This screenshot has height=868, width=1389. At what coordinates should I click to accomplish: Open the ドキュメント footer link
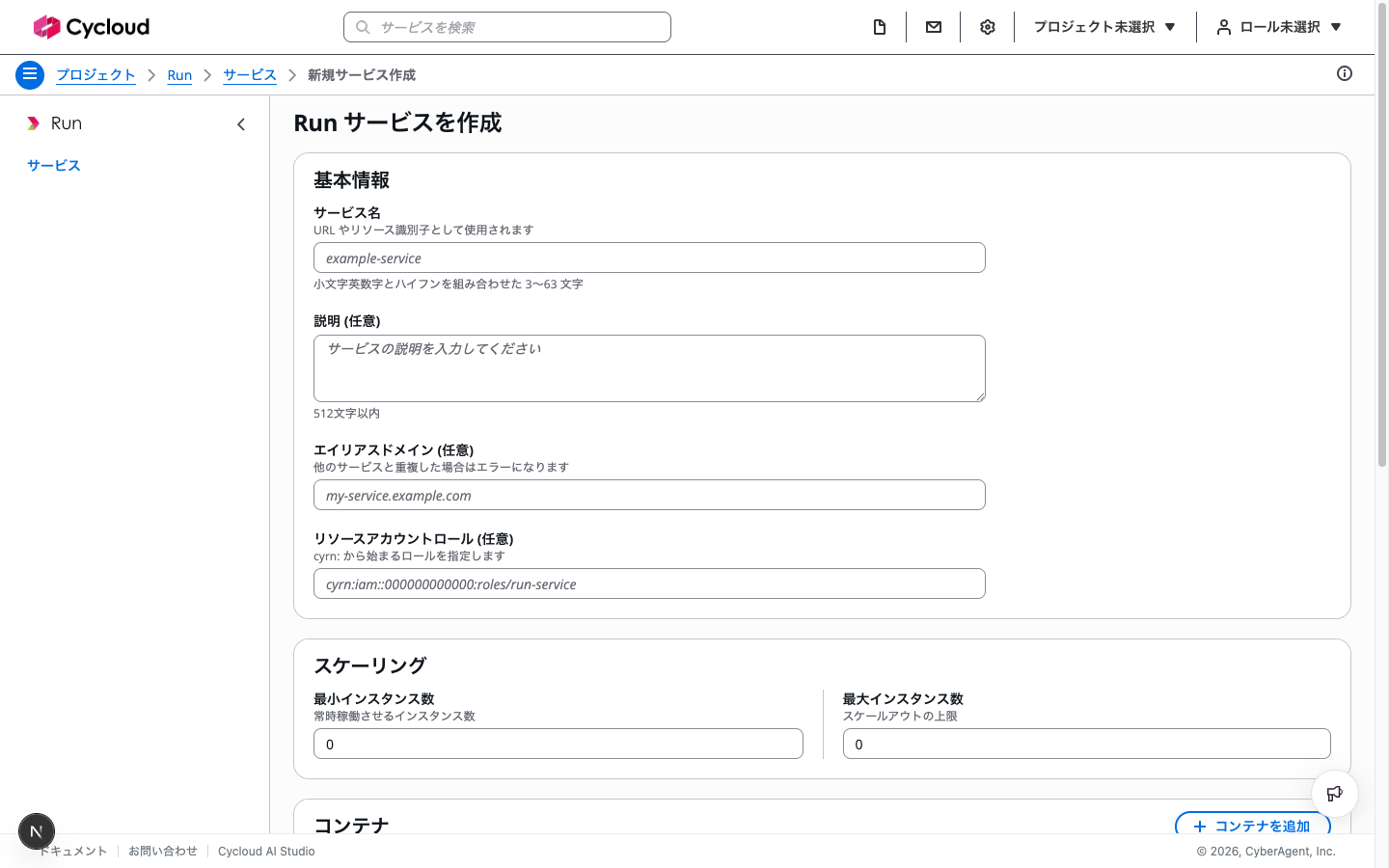[x=72, y=851]
